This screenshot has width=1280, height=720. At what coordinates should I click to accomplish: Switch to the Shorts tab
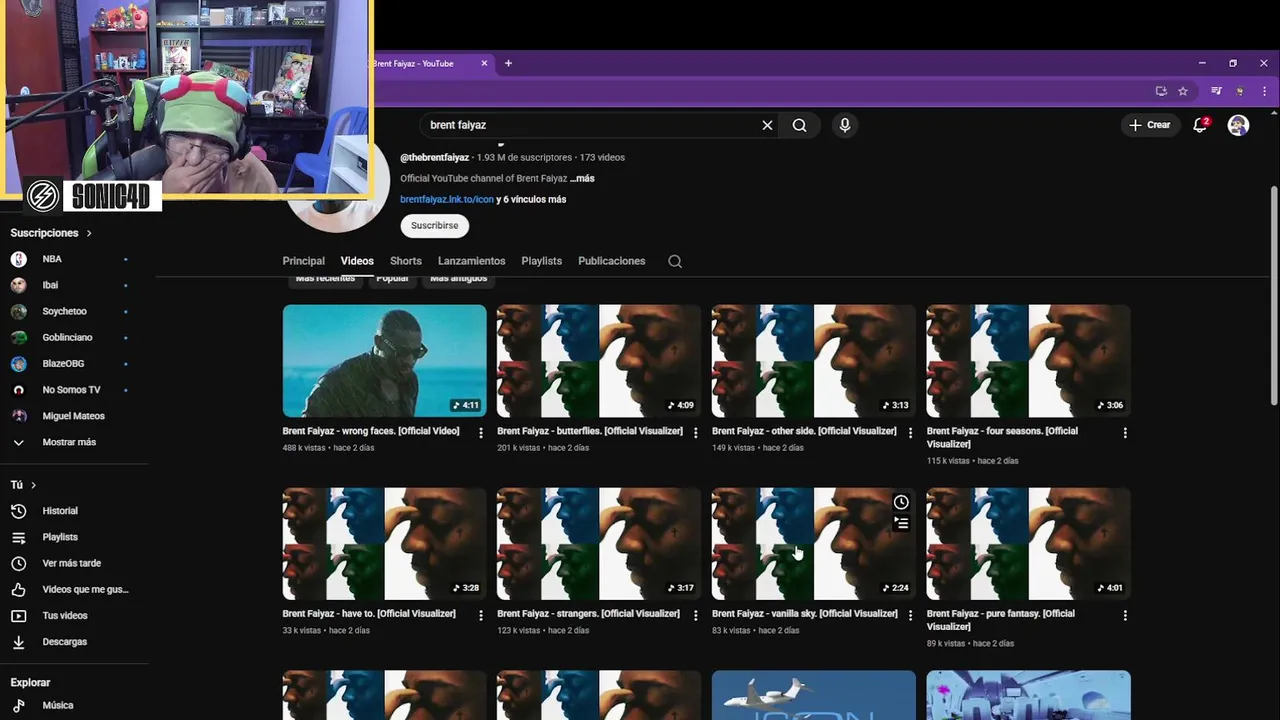click(x=405, y=261)
